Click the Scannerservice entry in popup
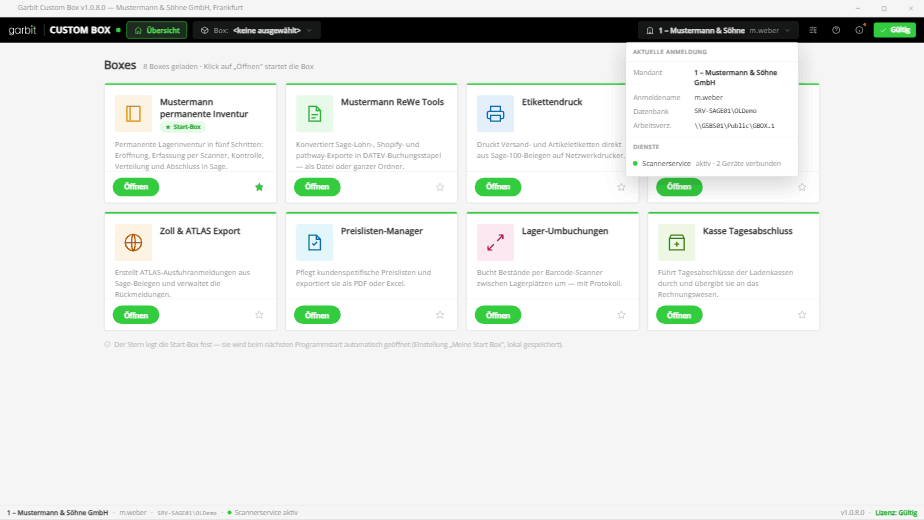 pos(712,163)
